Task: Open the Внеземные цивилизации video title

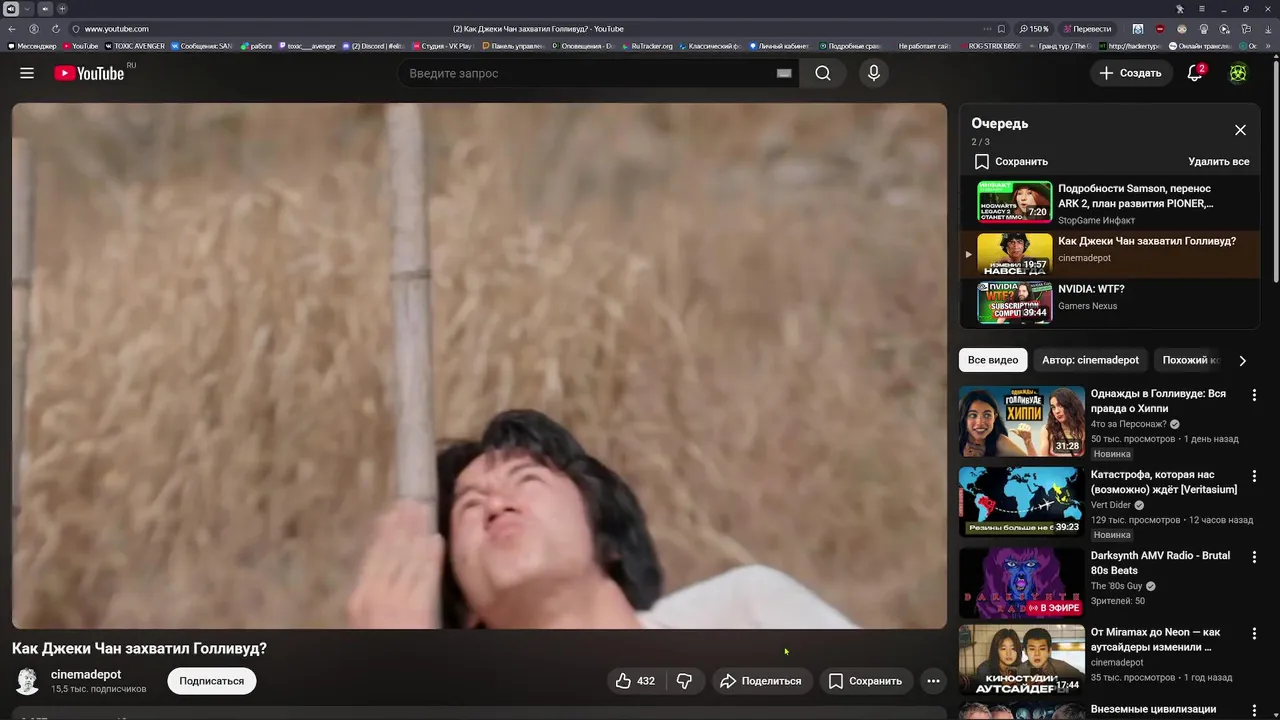Action: (1153, 710)
